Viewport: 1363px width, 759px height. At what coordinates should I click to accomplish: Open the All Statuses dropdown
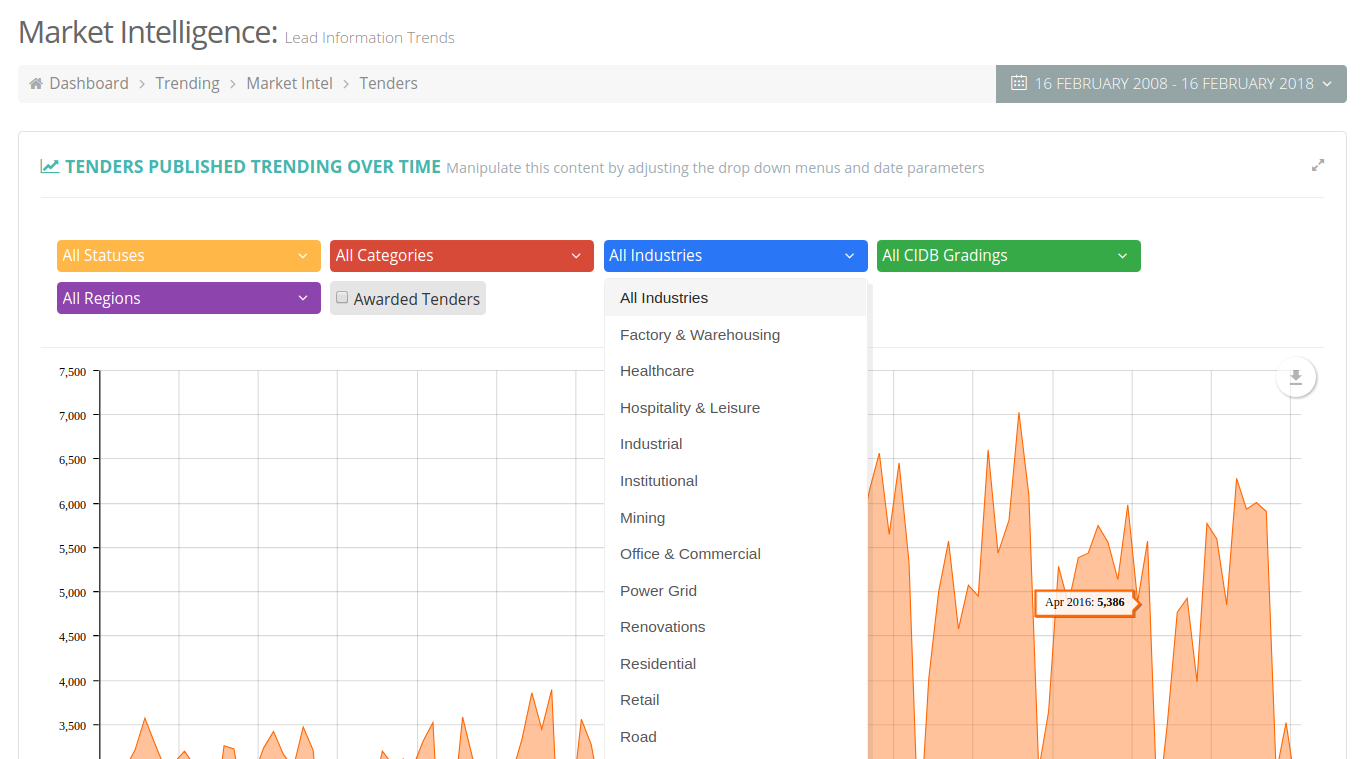pyautogui.click(x=189, y=256)
